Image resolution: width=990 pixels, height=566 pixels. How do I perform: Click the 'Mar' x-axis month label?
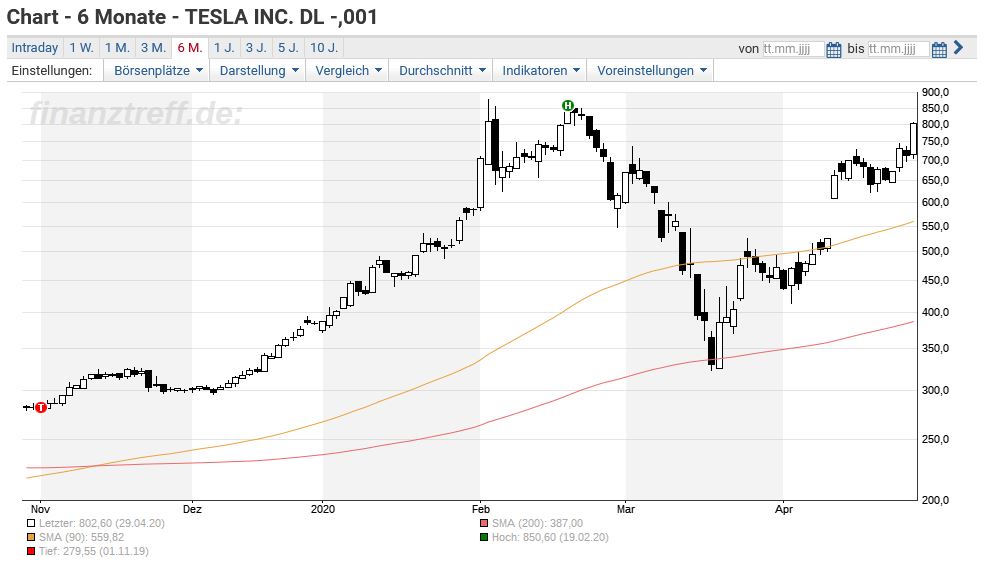coord(626,509)
